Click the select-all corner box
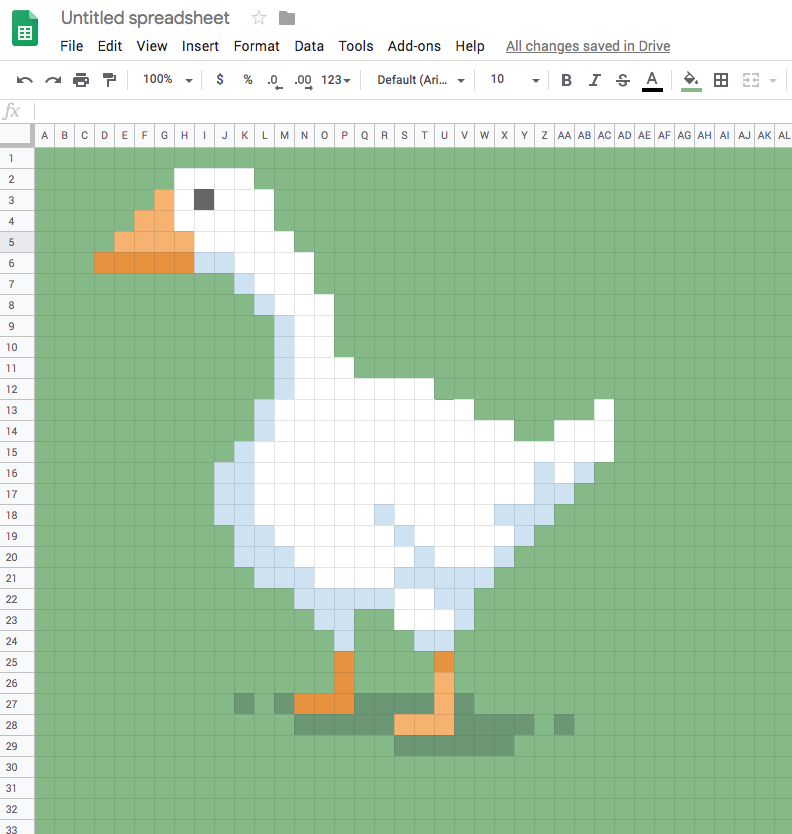 tap(17, 135)
